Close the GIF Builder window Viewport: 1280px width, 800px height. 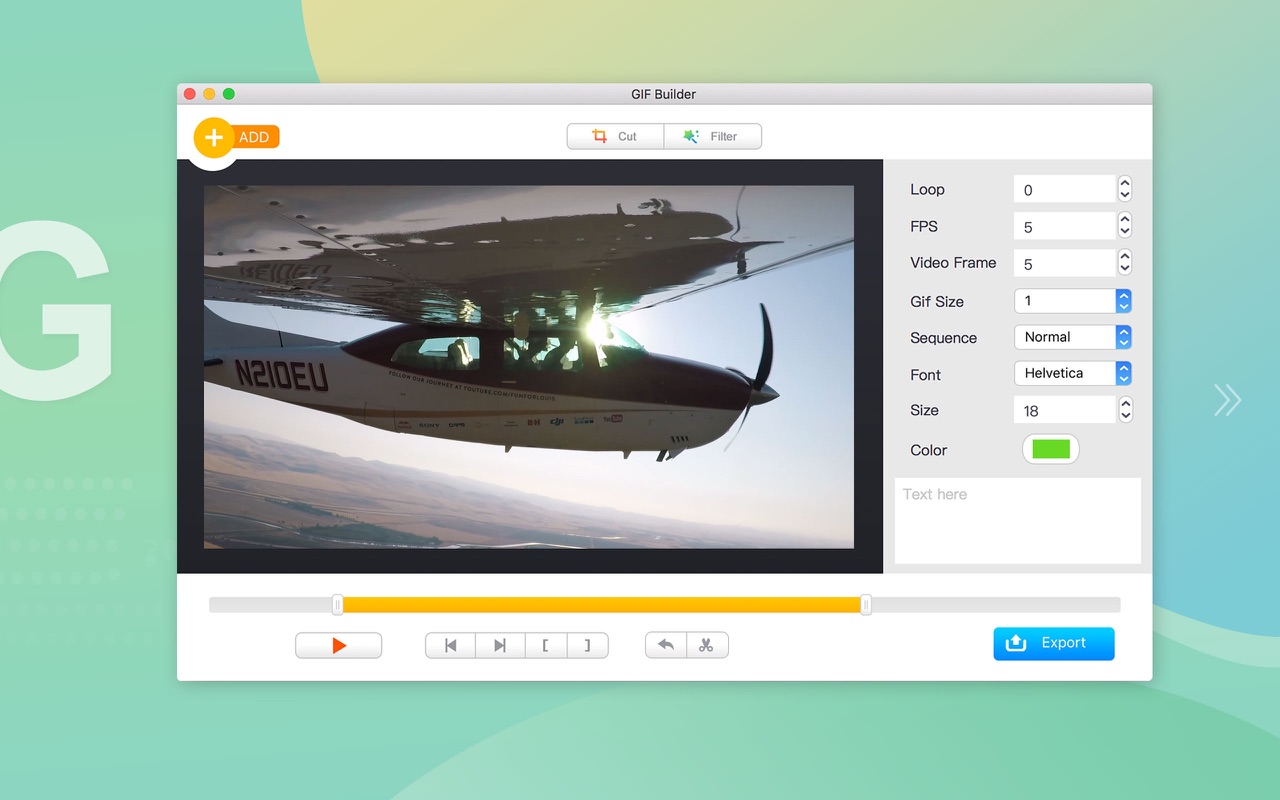(x=190, y=94)
